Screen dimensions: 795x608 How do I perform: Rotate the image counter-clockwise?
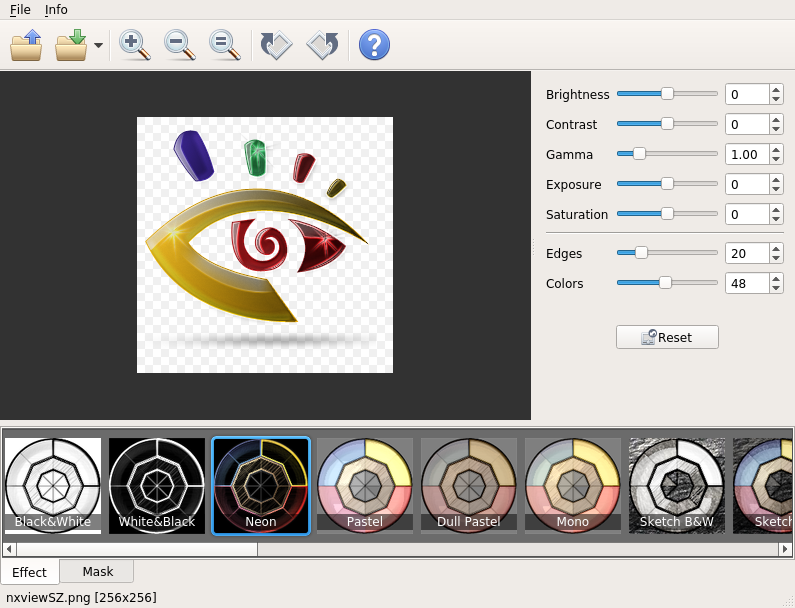(x=276, y=45)
